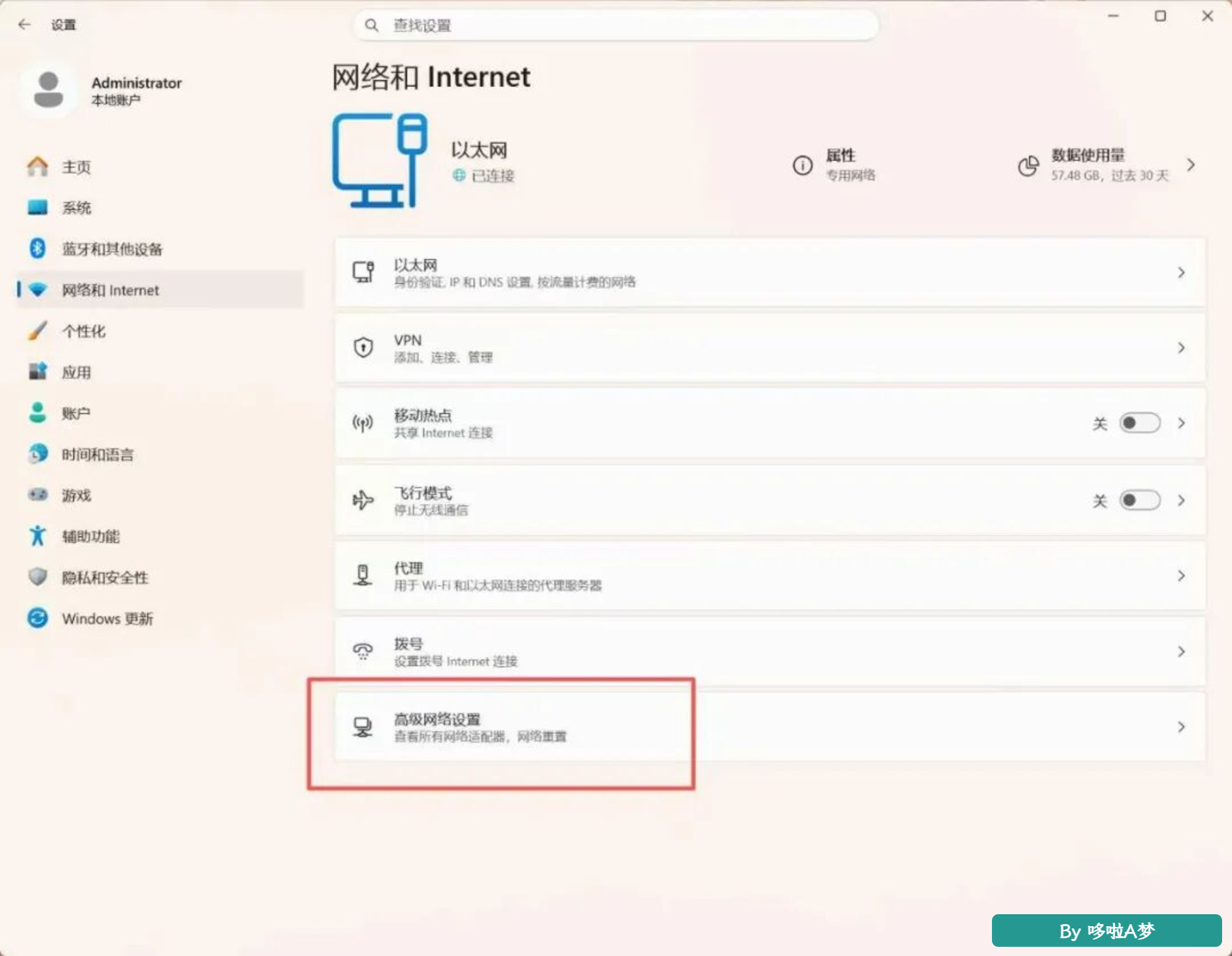Open 游戏 settings section
Screen dimensions: 1232x956
pyautogui.click(x=161, y=495)
